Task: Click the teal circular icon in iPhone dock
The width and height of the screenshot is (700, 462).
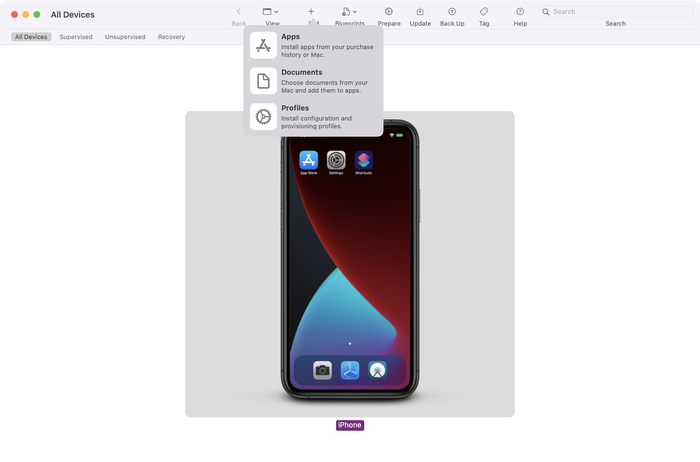Action: click(x=378, y=370)
